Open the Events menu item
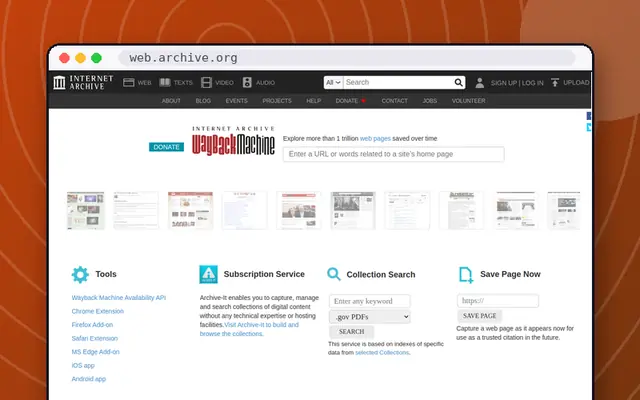 coord(237,101)
